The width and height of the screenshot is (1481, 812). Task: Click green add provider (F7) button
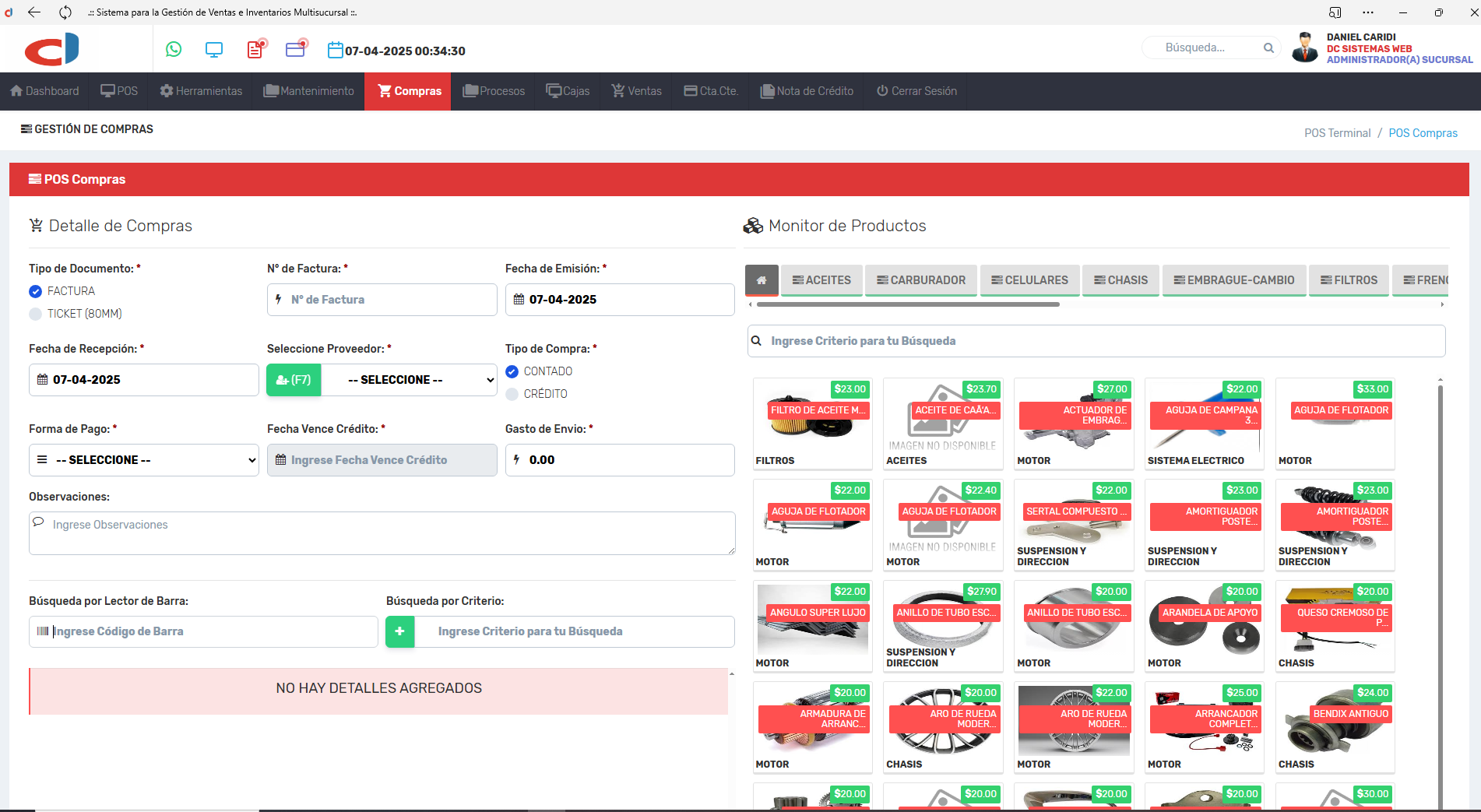click(x=294, y=380)
